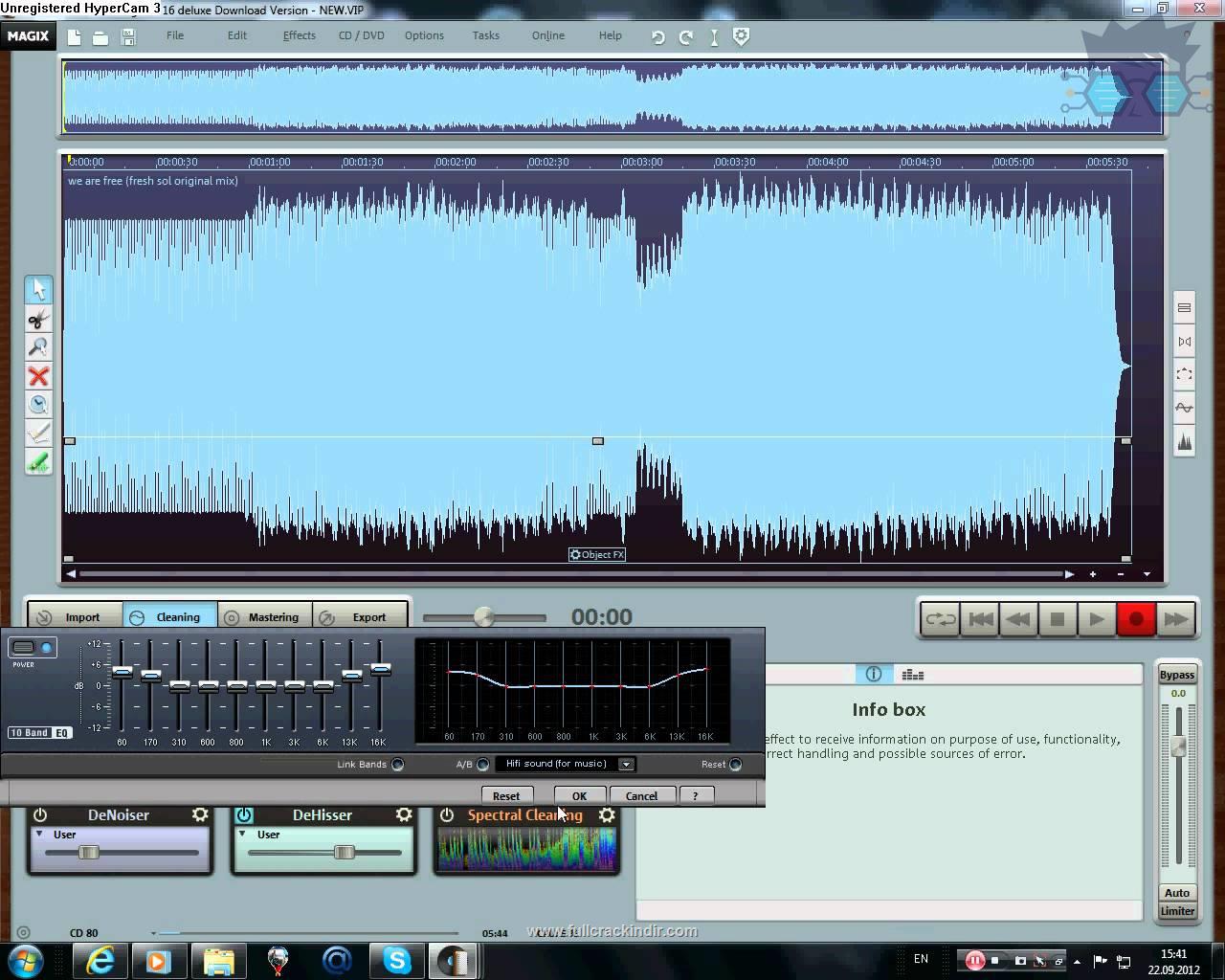Open the Tasks menu
The image size is (1225, 980).
click(x=486, y=35)
